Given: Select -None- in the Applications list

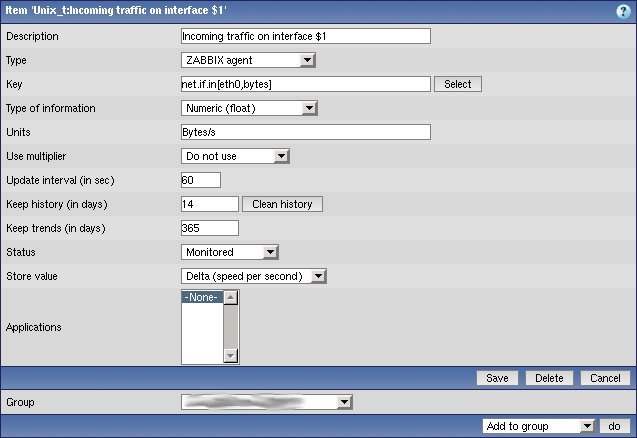Looking at the screenshot, I should 201,297.
